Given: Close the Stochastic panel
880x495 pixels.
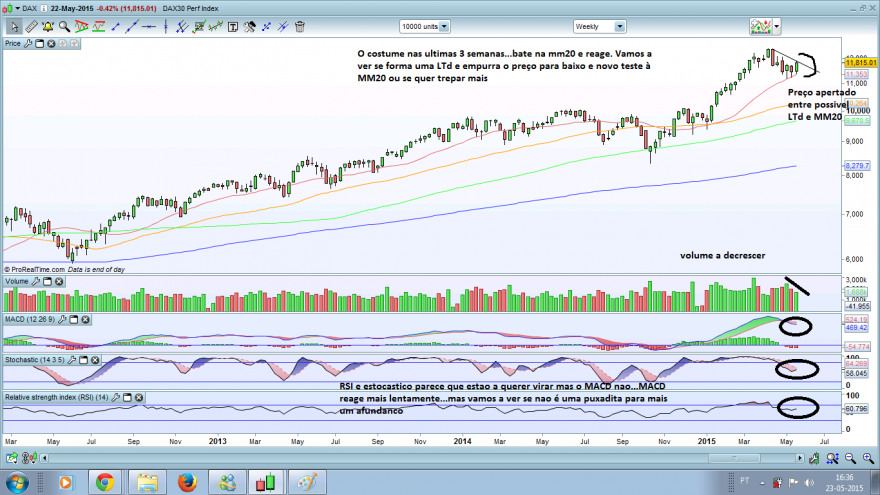Looking at the screenshot, I should (x=95, y=360).
